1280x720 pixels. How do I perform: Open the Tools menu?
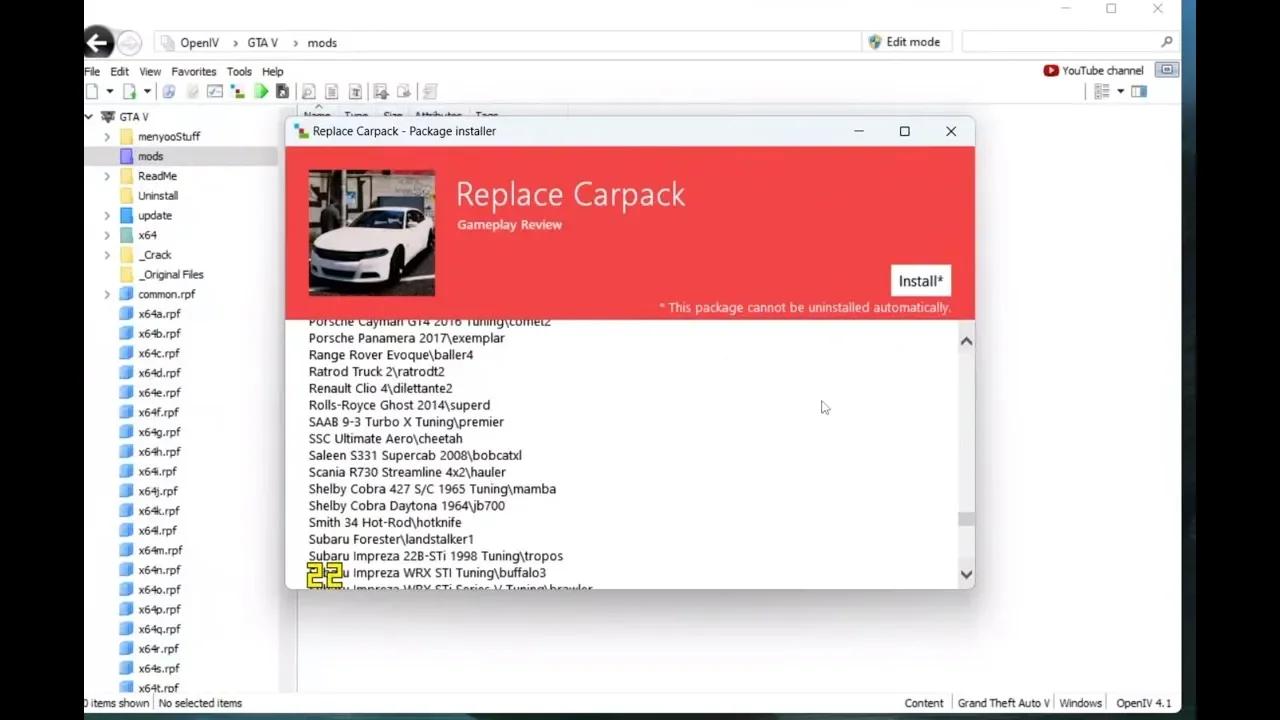pos(239,71)
